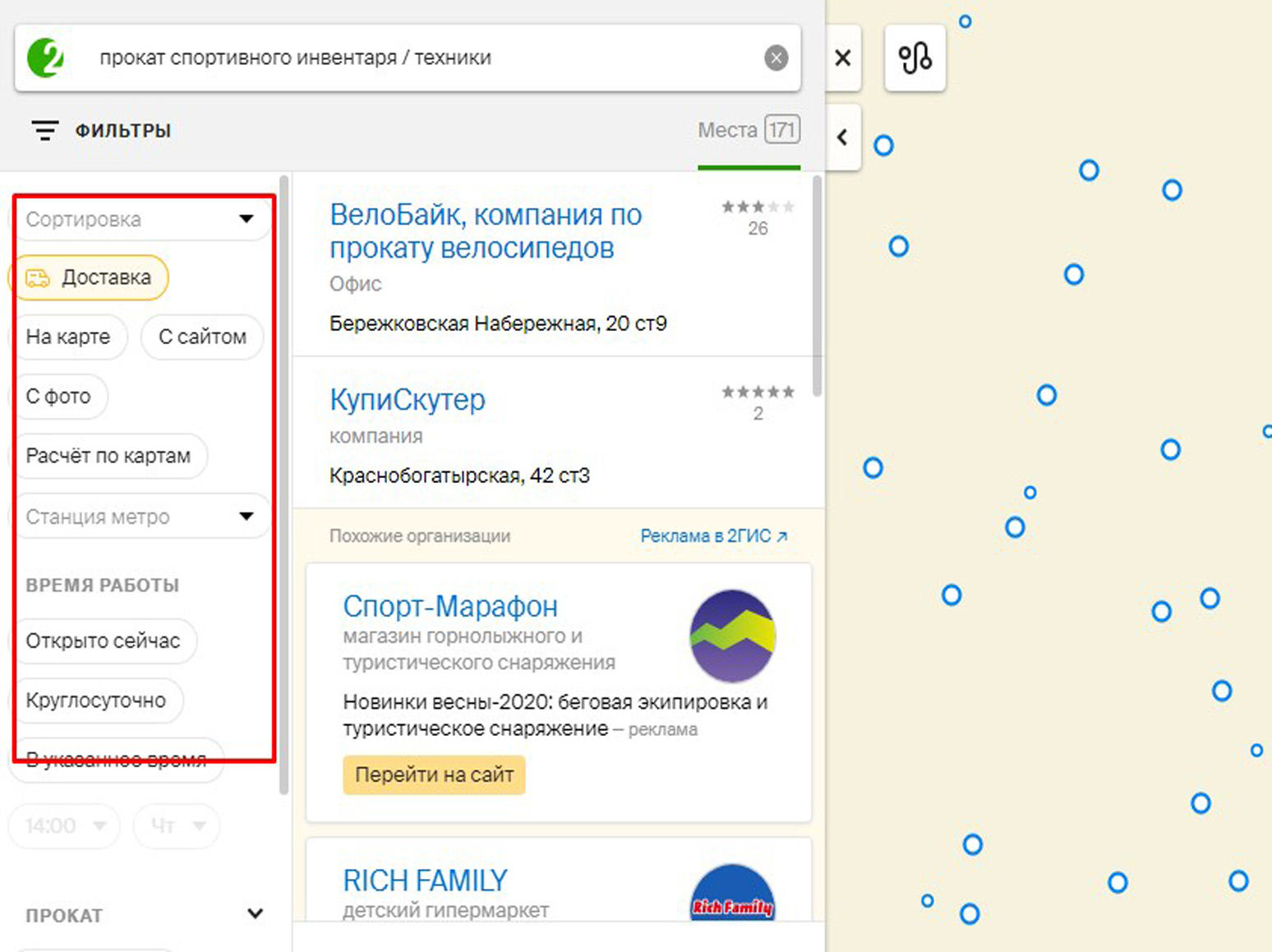Open the Станция метро dropdown
This screenshot has height=952, width=1272.
[140, 517]
